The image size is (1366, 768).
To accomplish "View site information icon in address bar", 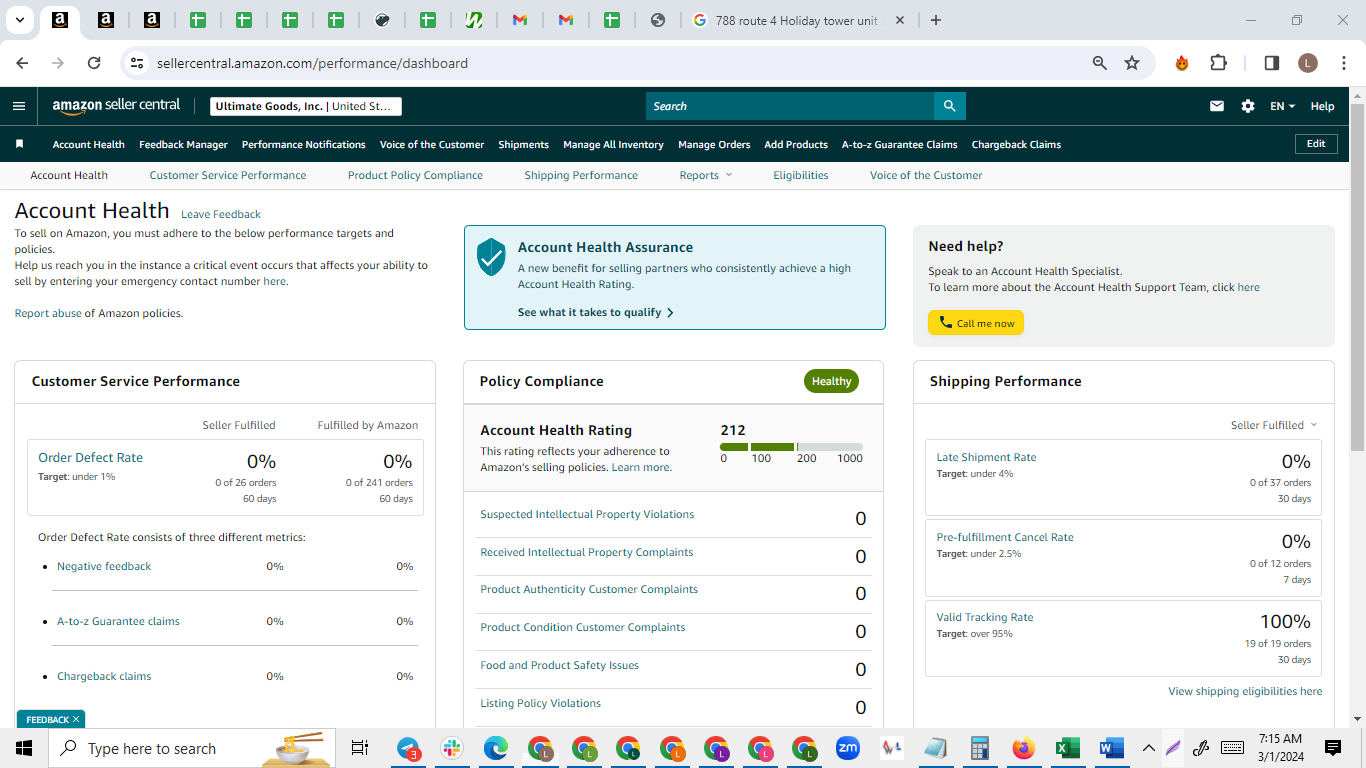I will point(138,63).
